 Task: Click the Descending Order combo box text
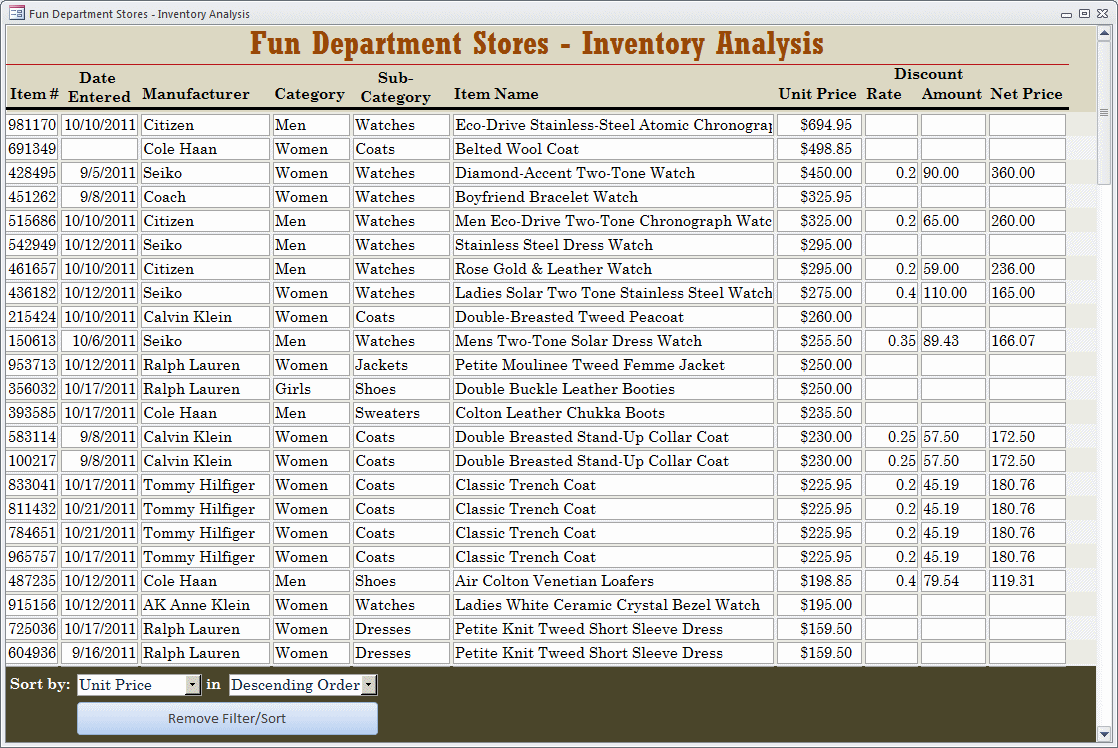(296, 685)
